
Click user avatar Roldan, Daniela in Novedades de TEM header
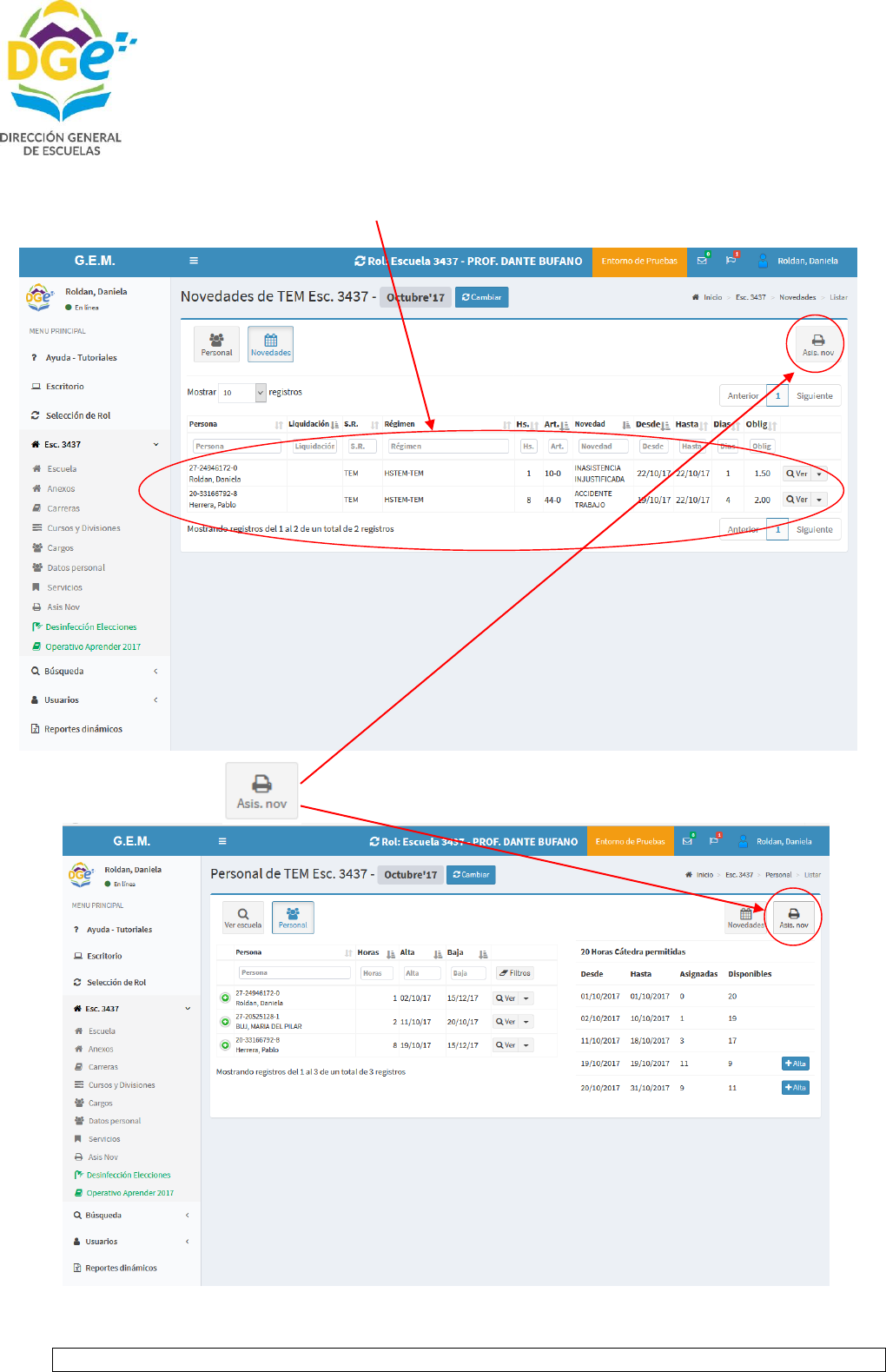(763, 261)
